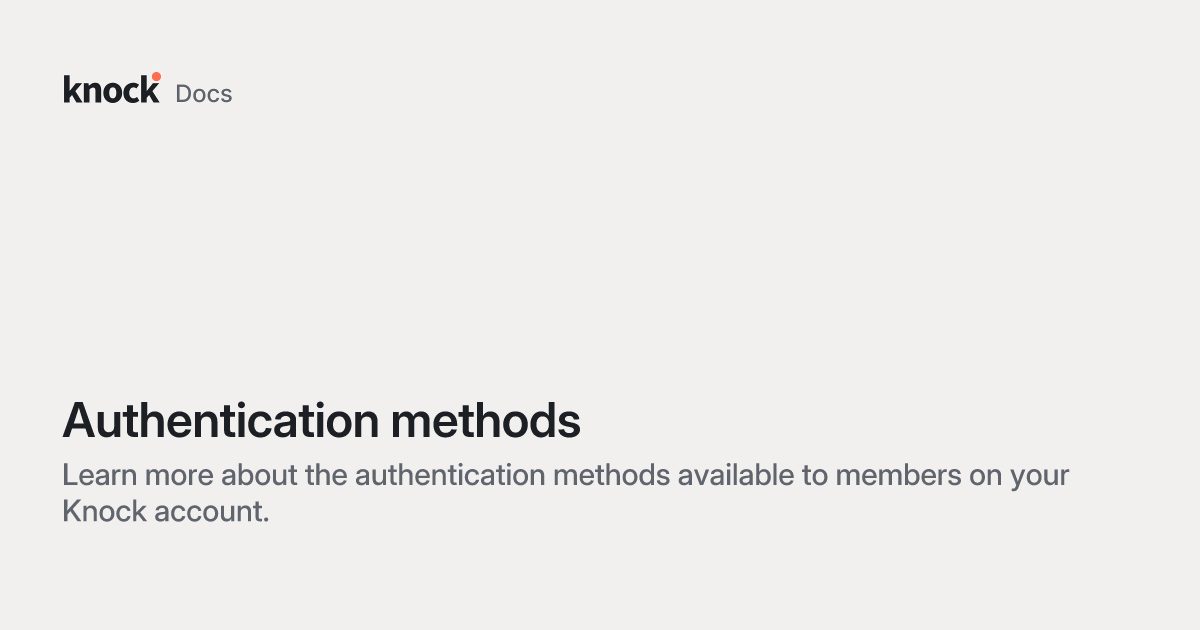Click the letter "k" starting the Knock logo
The image size is (1200, 630).
pyautogui.click(x=71, y=89)
